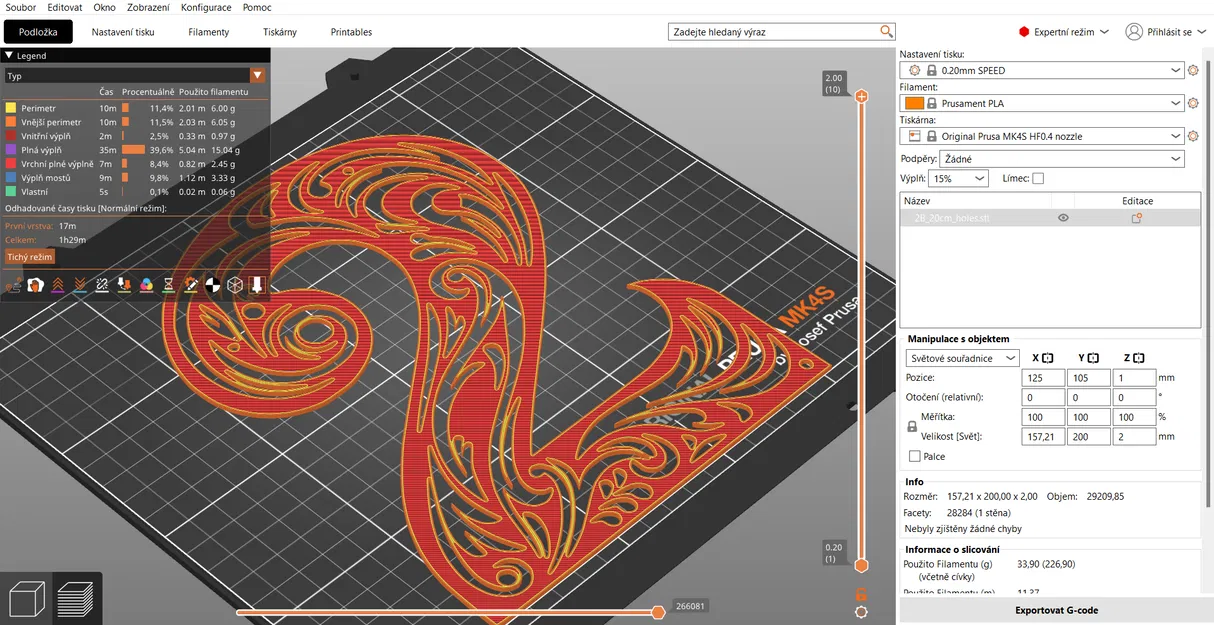Toggle retractions icon with purple underline

58,285
